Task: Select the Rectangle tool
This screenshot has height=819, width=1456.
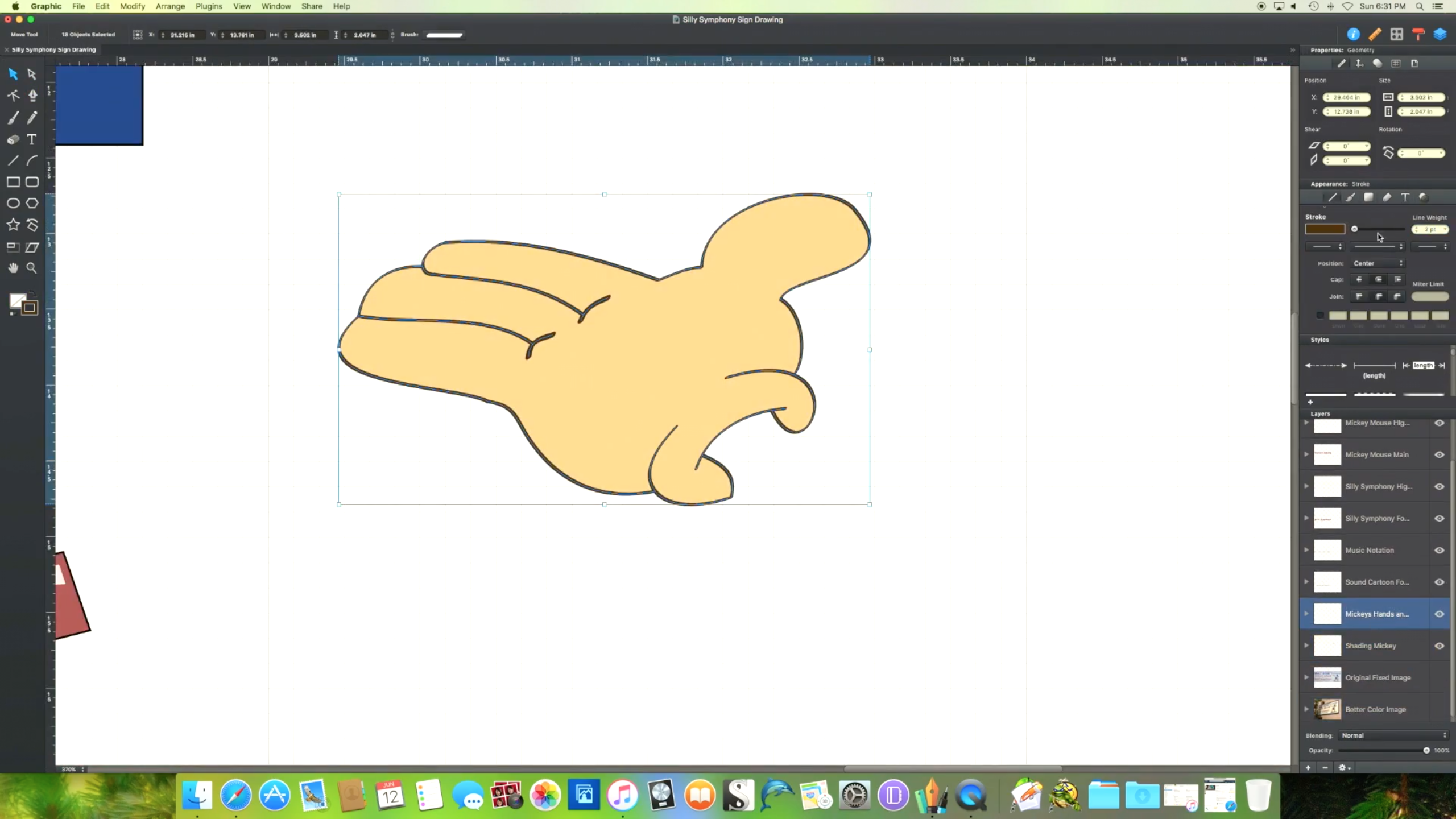Action: pos(13,182)
